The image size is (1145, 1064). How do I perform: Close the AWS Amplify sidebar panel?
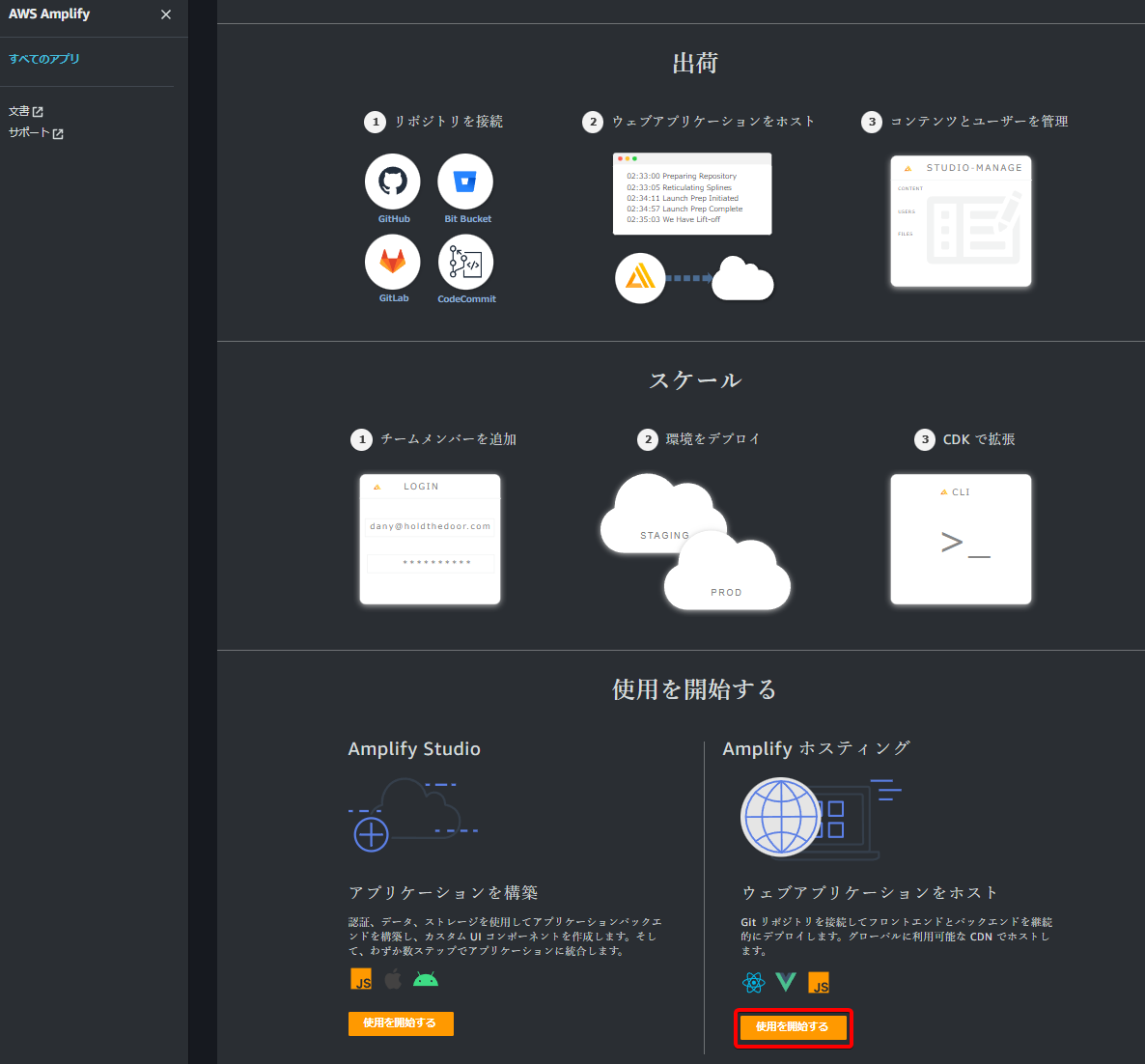166,14
